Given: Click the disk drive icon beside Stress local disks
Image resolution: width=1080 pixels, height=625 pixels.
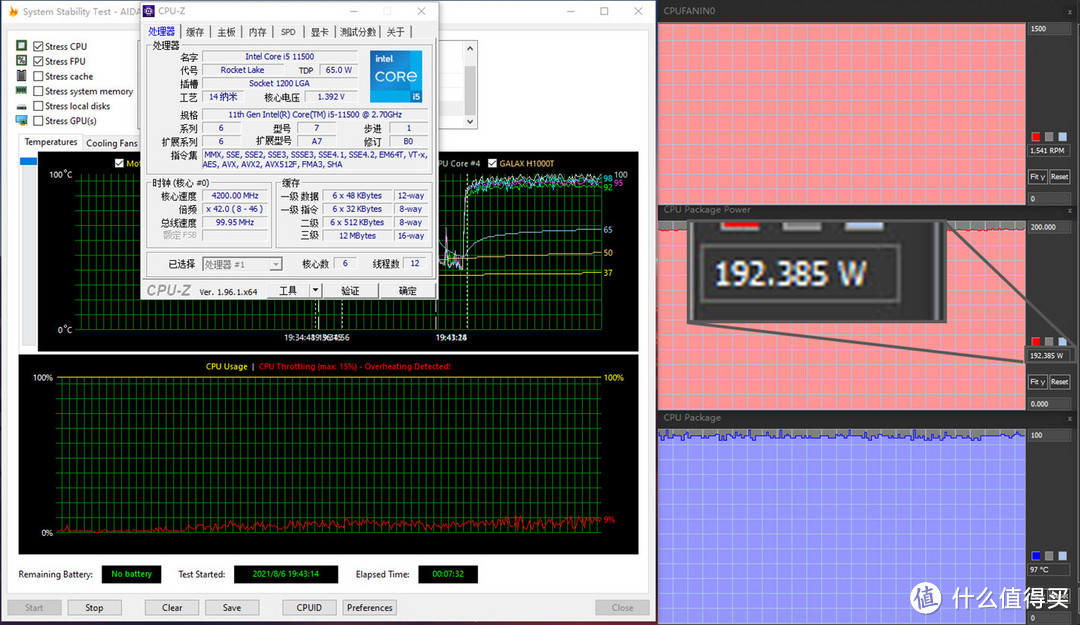Looking at the screenshot, I should [21, 106].
